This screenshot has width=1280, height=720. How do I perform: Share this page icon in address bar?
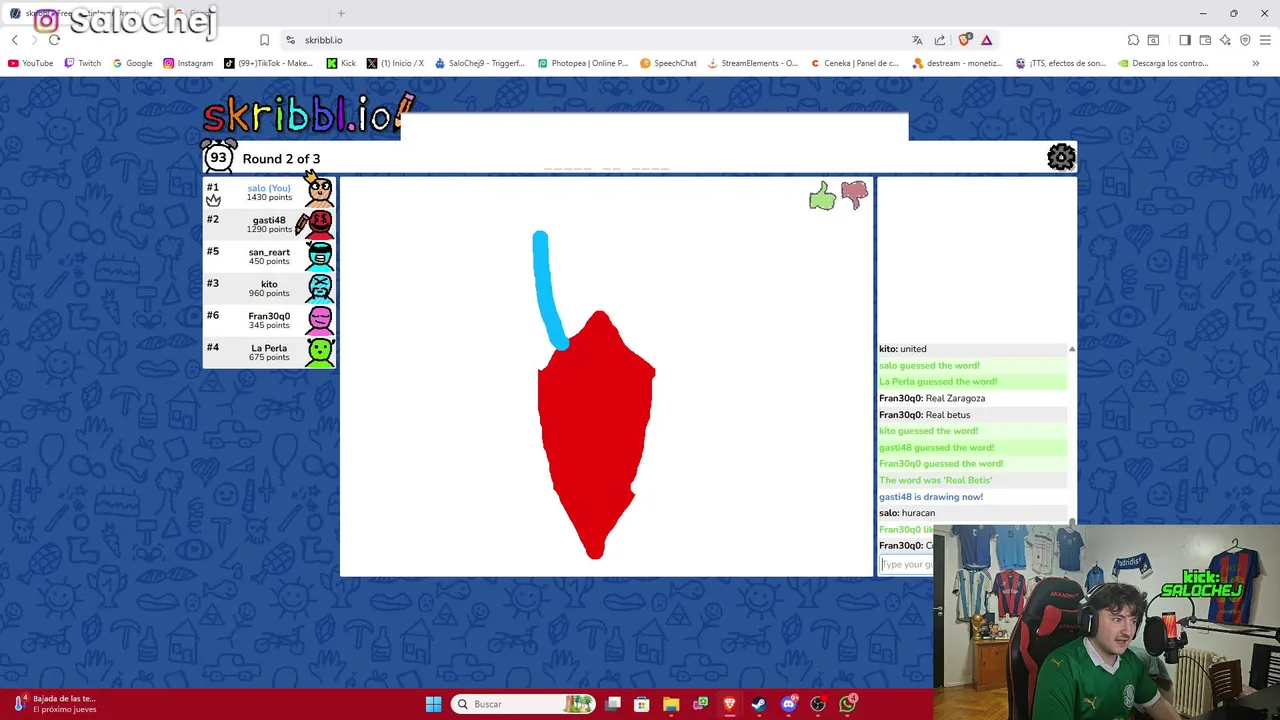[x=940, y=40]
